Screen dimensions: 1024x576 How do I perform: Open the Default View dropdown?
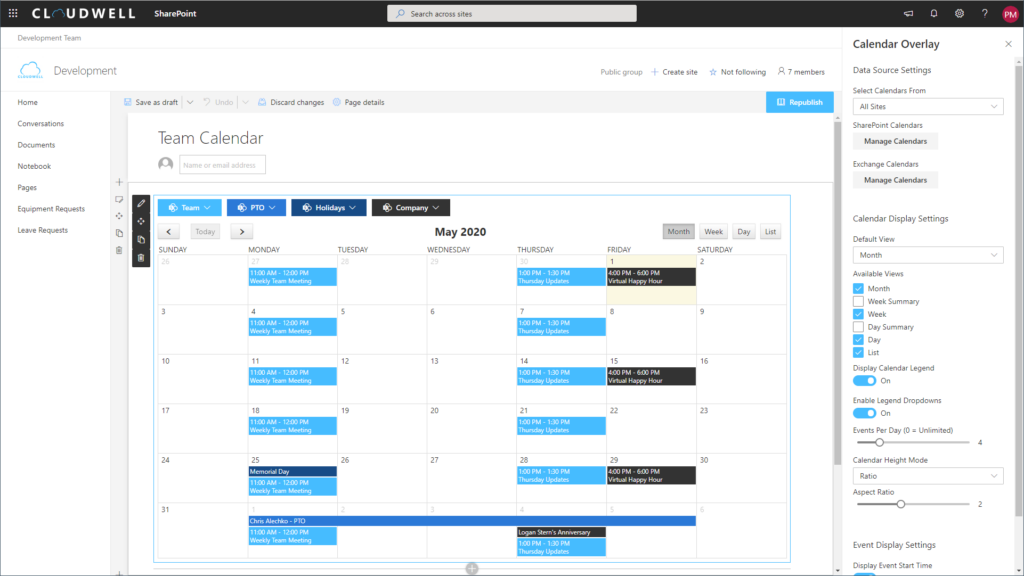pos(928,255)
